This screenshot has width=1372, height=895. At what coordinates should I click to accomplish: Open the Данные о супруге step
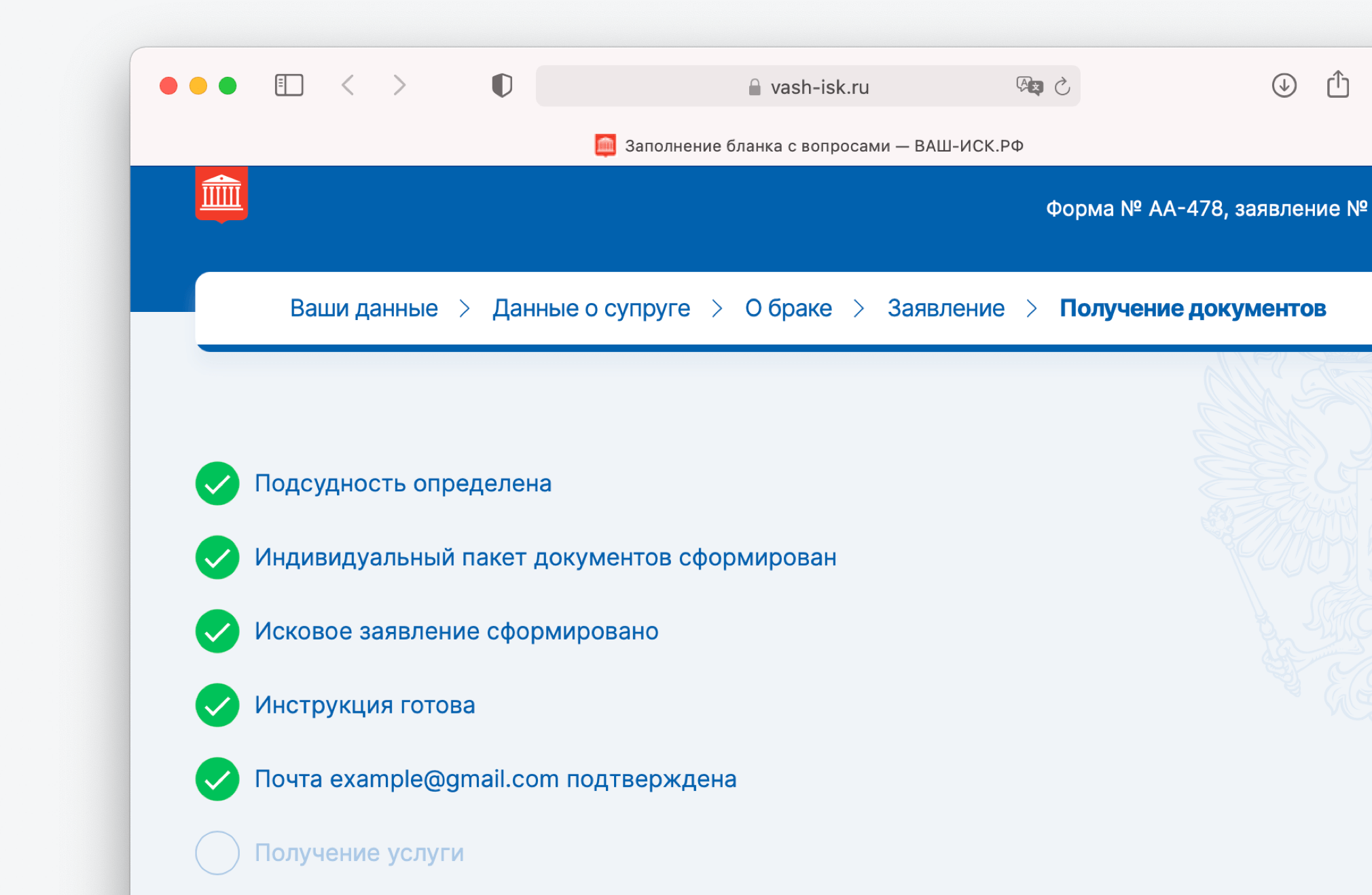[x=591, y=309]
